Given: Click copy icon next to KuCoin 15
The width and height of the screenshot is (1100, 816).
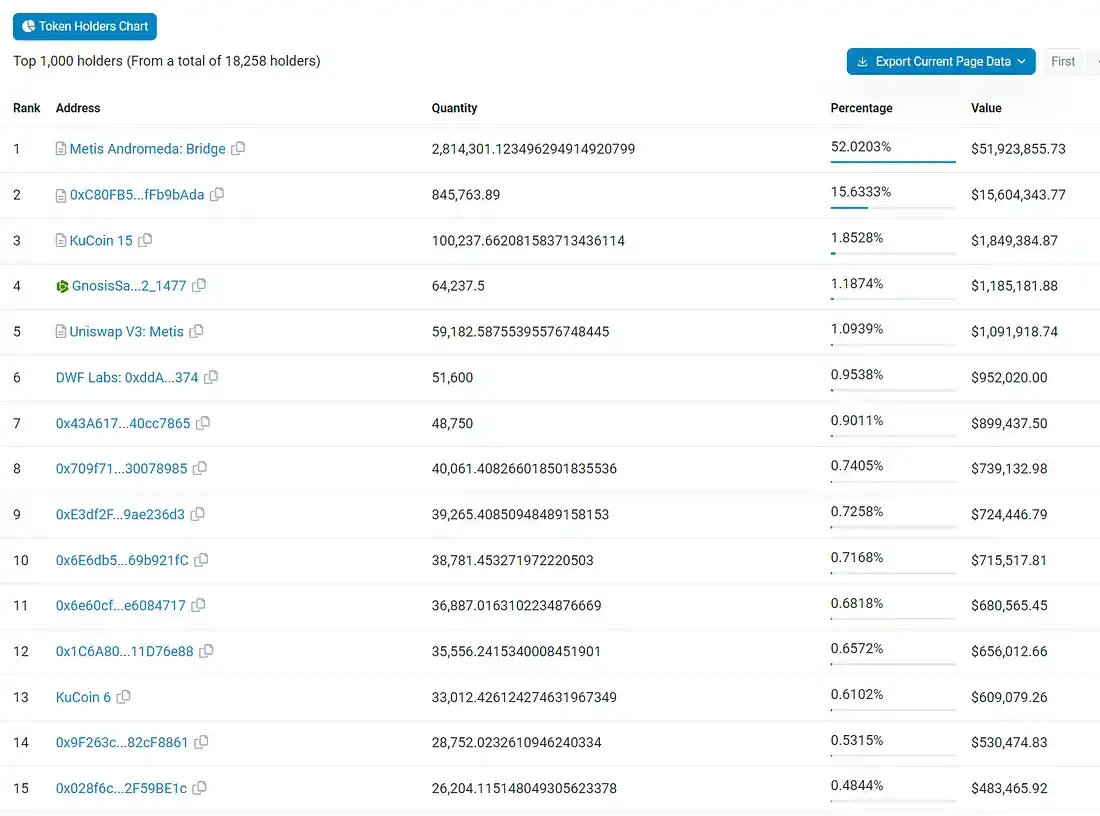Looking at the screenshot, I should click(145, 241).
